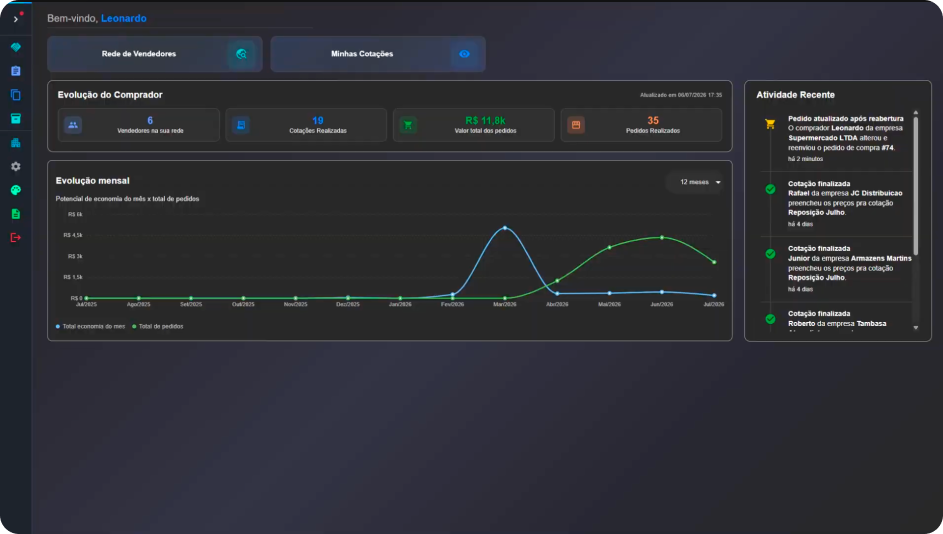Image resolution: width=943 pixels, height=534 pixels.
Task: Open the 12 meses period dropdown
Action: [x=700, y=182]
